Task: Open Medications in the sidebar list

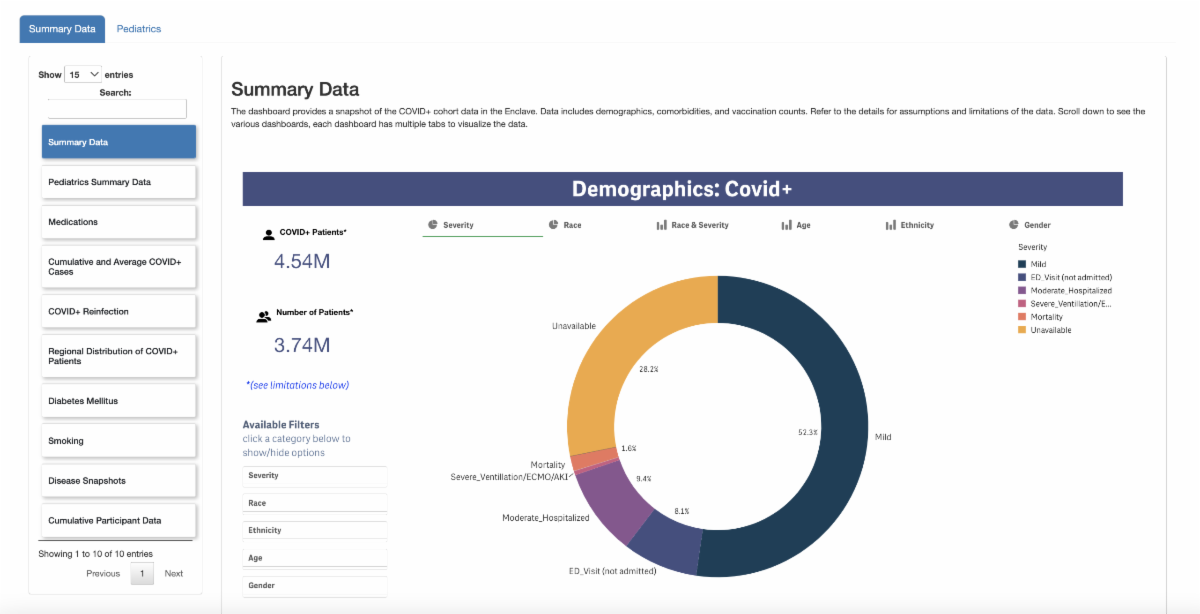Action: [118, 222]
